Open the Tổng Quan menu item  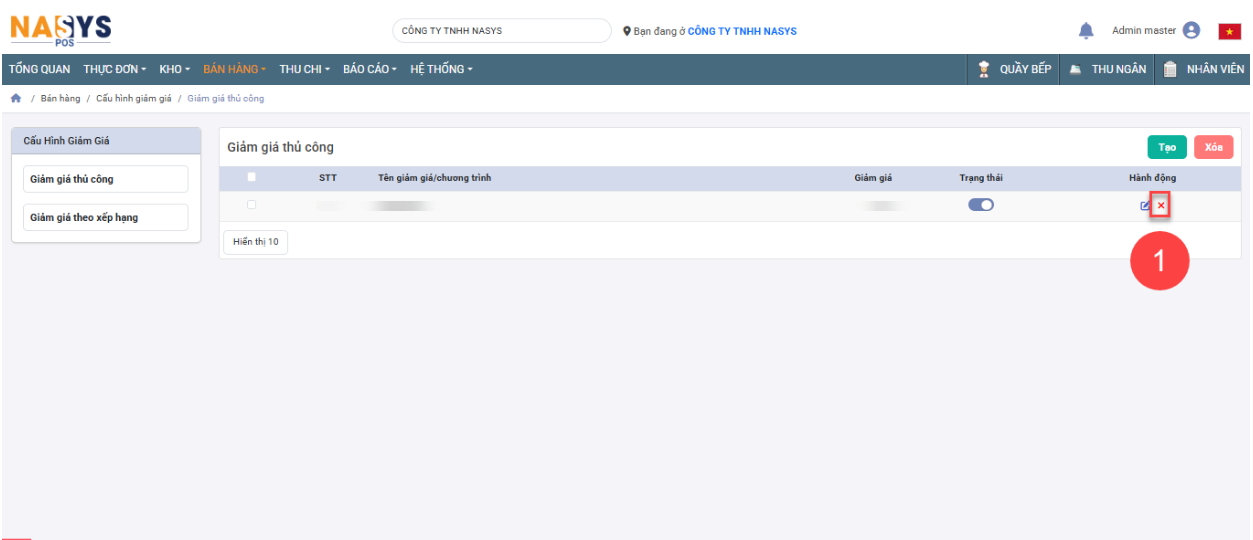pos(40,69)
